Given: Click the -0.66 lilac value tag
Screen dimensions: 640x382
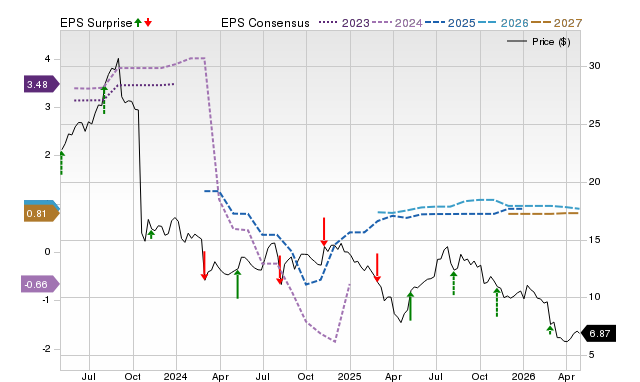Looking at the screenshot, I should [x=40, y=284].
